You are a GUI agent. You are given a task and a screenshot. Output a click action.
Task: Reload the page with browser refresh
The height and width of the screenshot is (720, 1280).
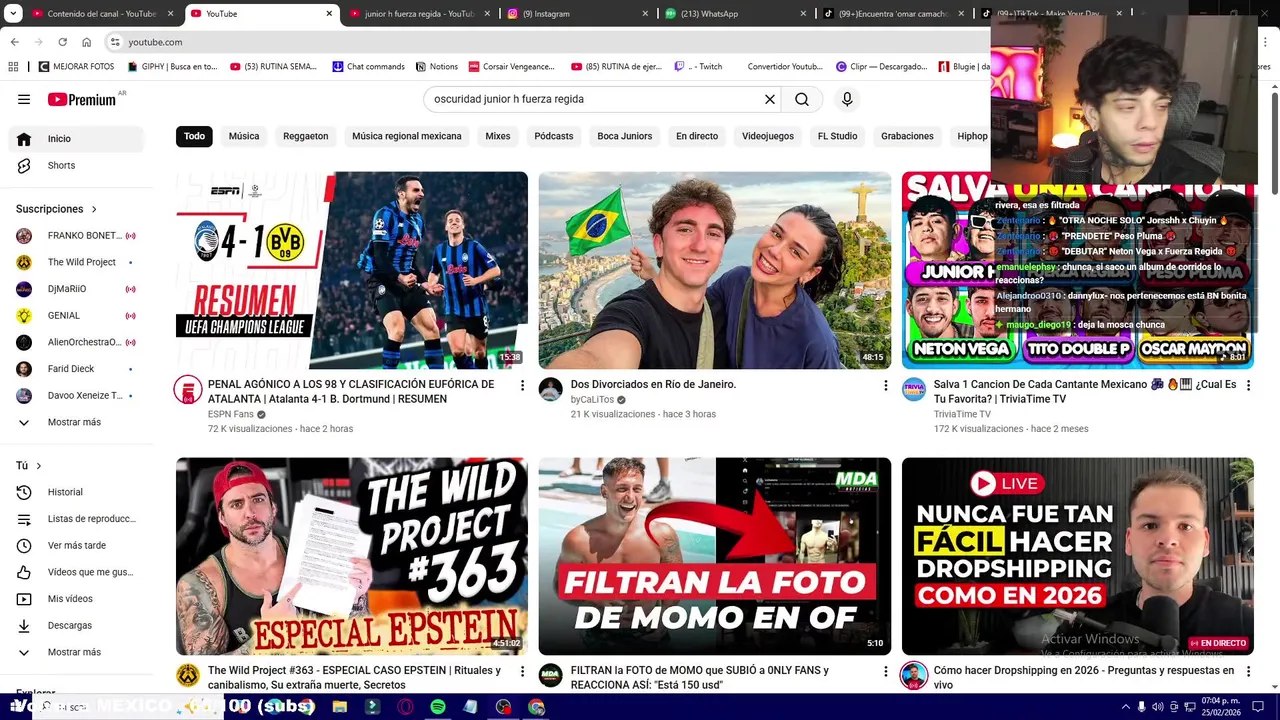point(62,42)
